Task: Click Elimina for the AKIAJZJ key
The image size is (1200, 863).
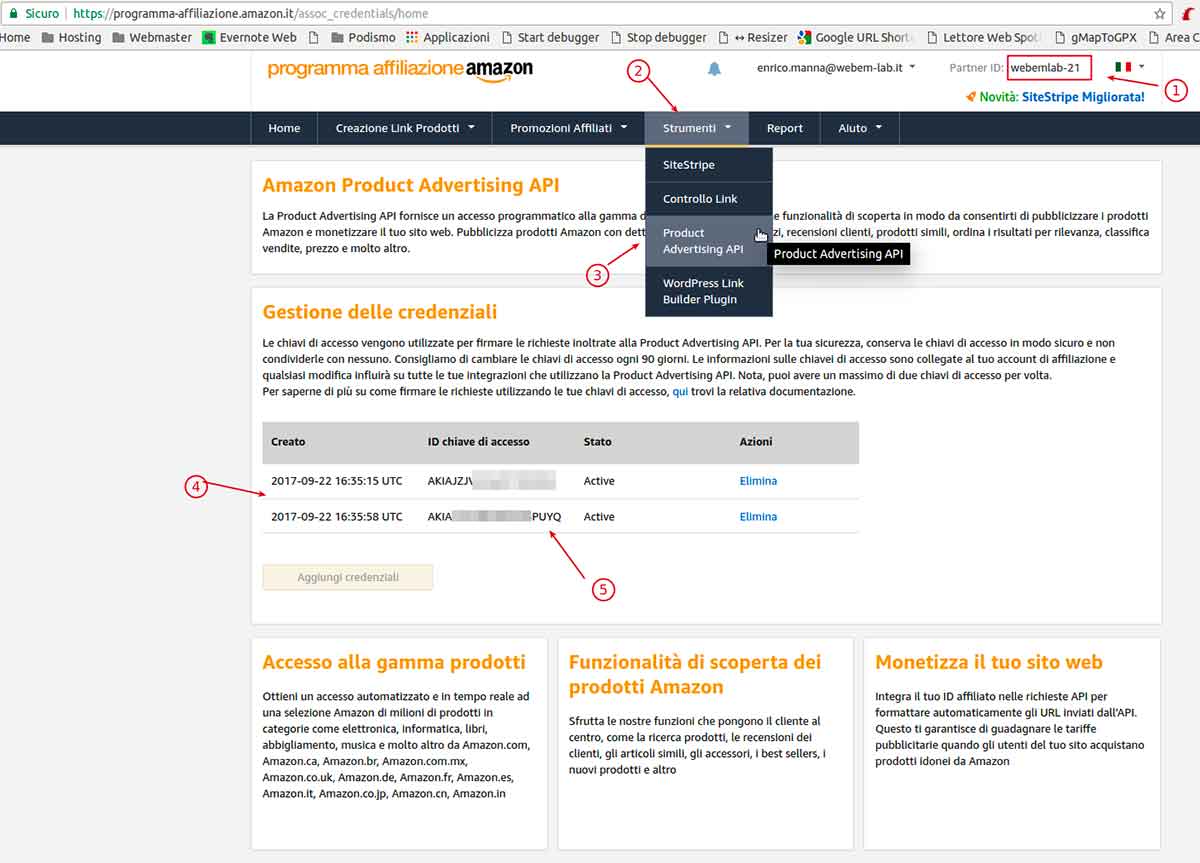Action: click(x=758, y=481)
